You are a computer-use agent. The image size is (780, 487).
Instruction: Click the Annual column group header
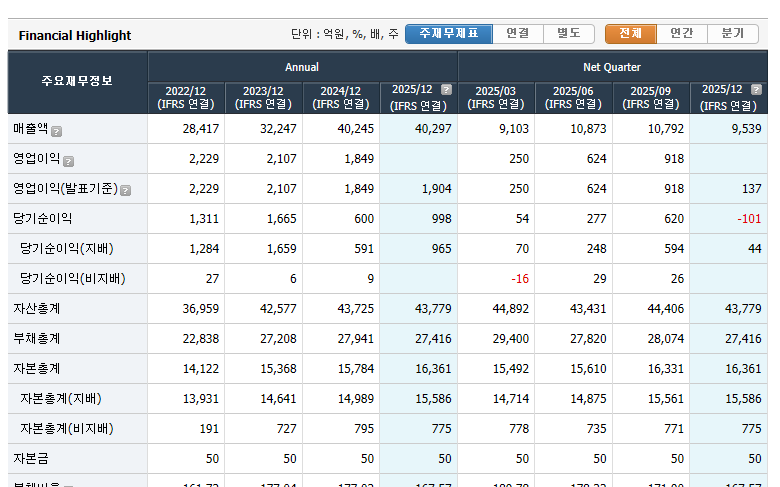point(302,67)
